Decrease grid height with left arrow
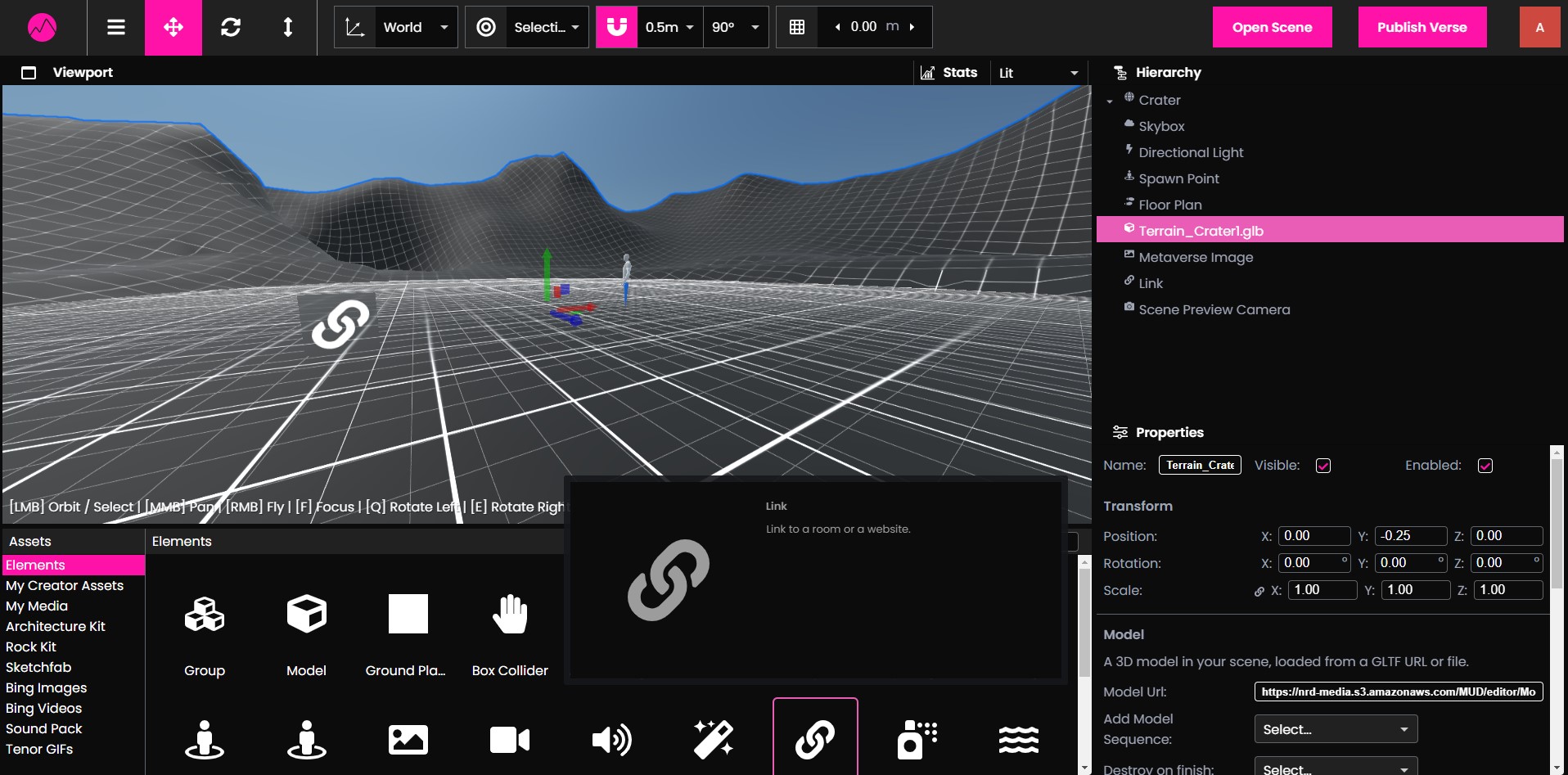The width and height of the screenshot is (1568, 775). pyautogui.click(x=837, y=27)
